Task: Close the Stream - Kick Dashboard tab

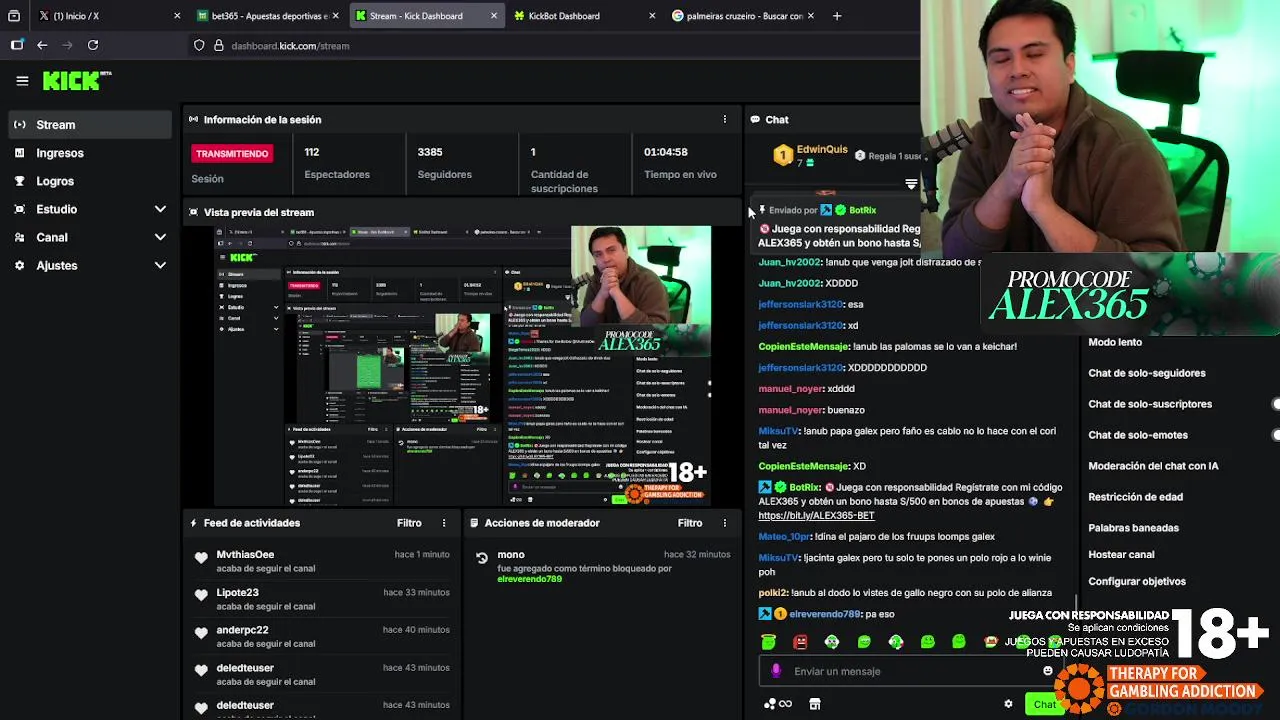Action: (x=494, y=16)
